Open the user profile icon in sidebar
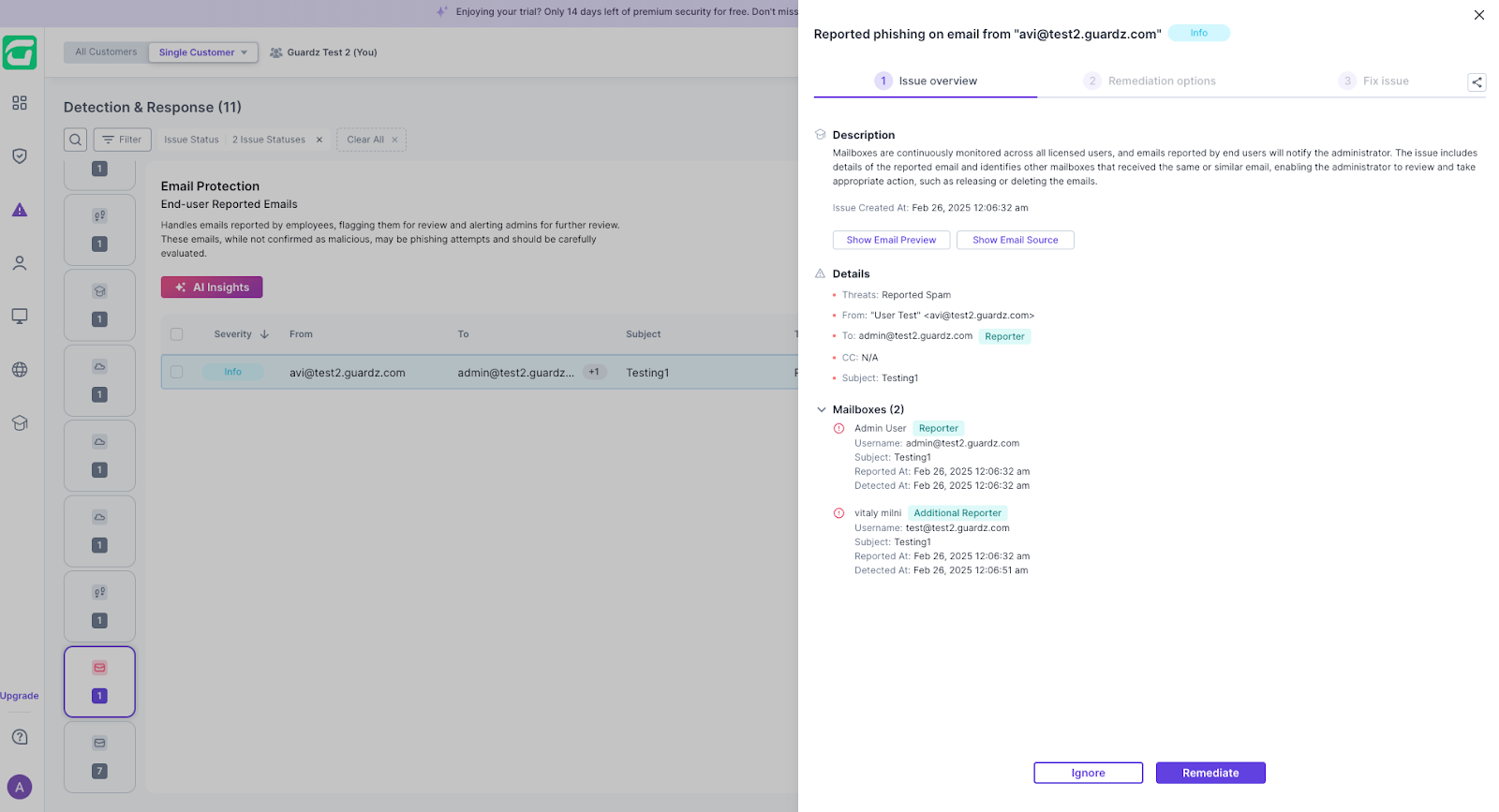Image resolution: width=1499 pixels, height=812 pixels. (x=20, y=263)
